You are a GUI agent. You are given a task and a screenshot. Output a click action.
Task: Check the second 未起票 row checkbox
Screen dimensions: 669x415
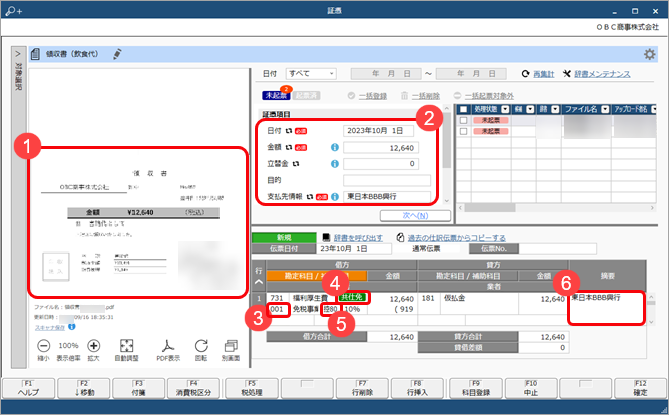pos(463,131)
